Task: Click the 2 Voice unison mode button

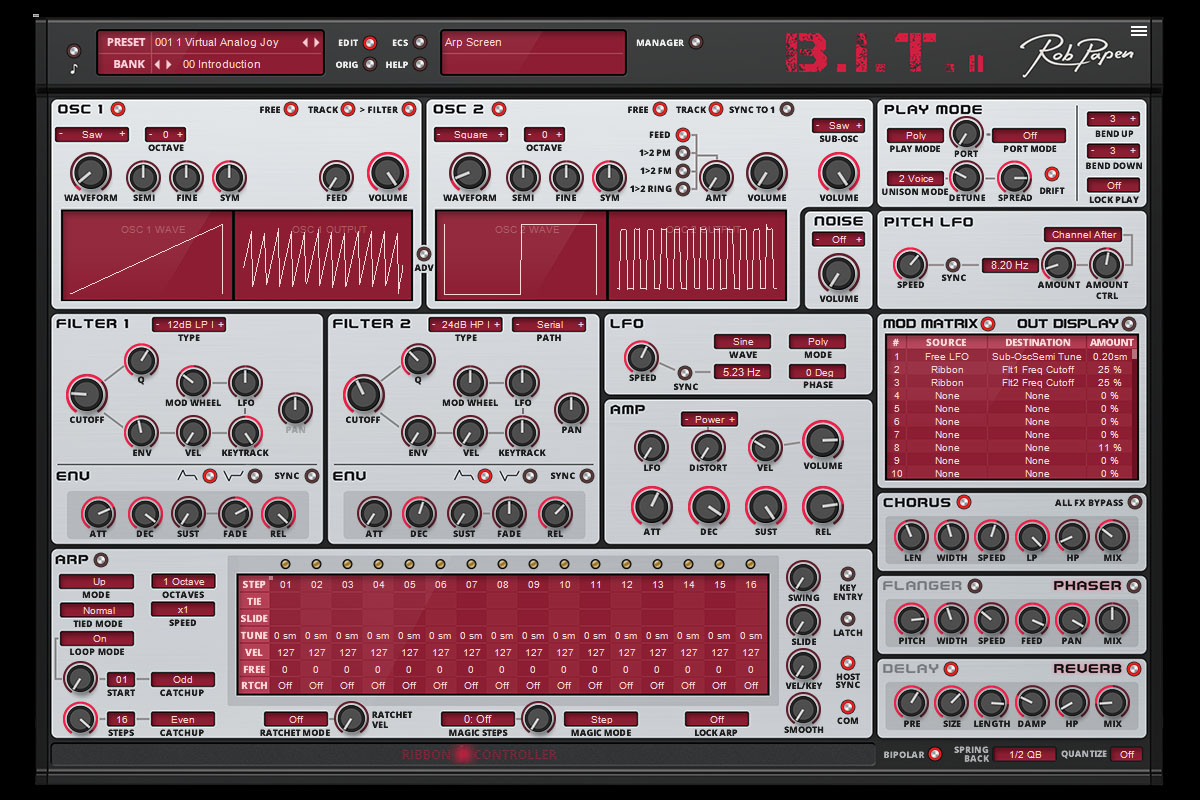Action: [x=915, y=179]
